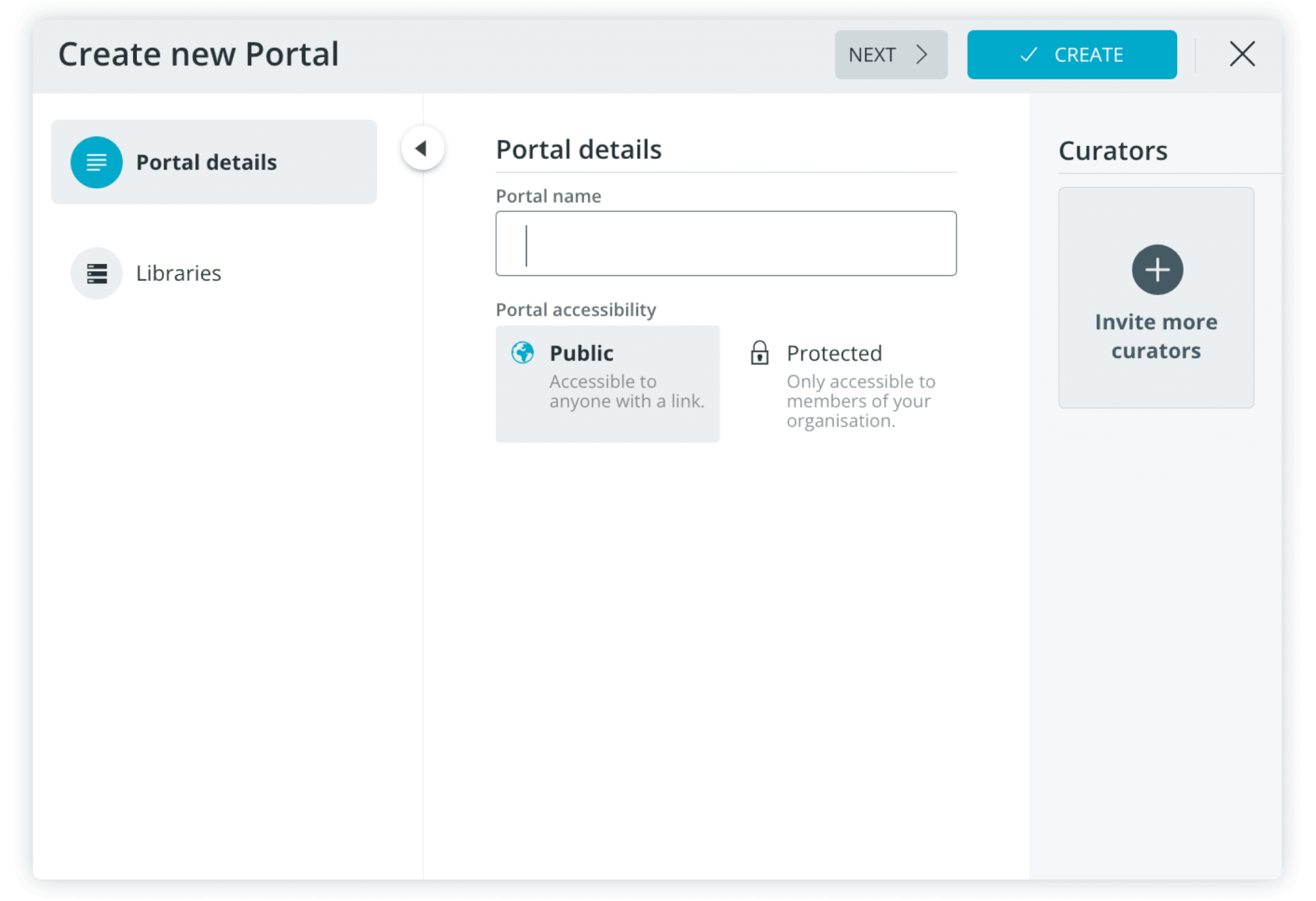Click the X icon to close the dialog

click(x=1241, y=55)
